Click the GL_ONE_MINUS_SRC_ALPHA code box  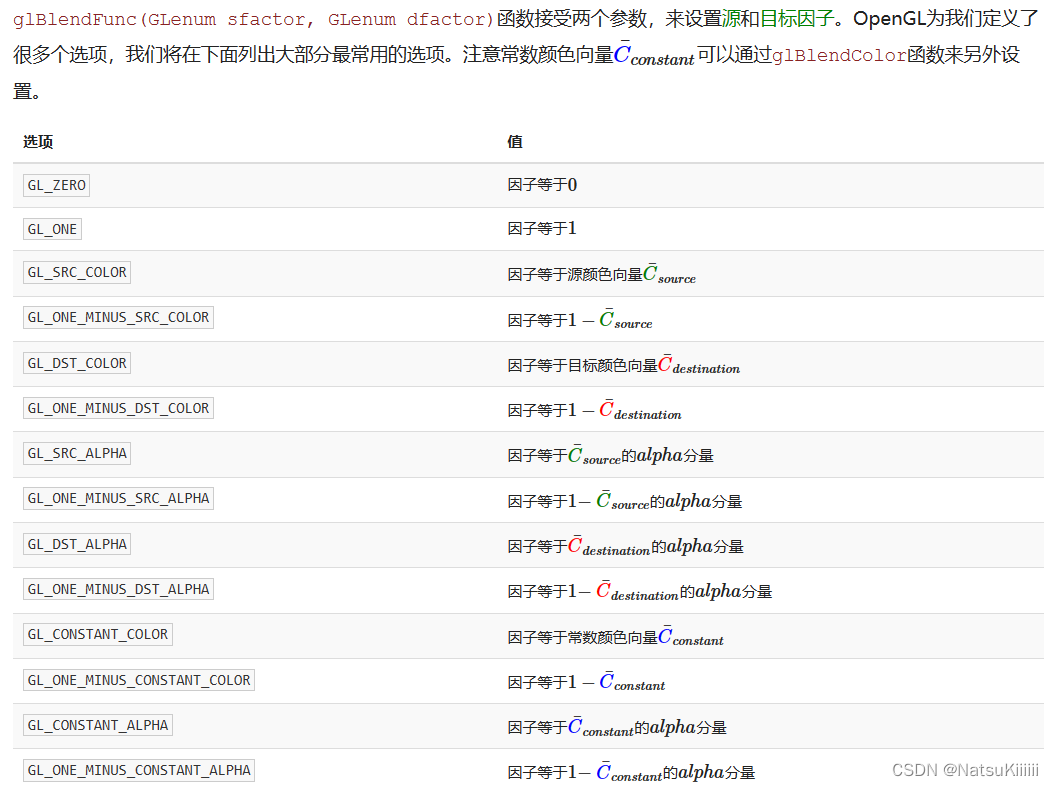(118, 497)
